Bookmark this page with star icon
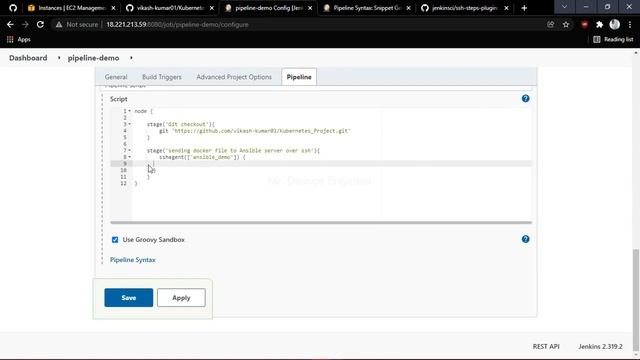 [x=566, y=24]
